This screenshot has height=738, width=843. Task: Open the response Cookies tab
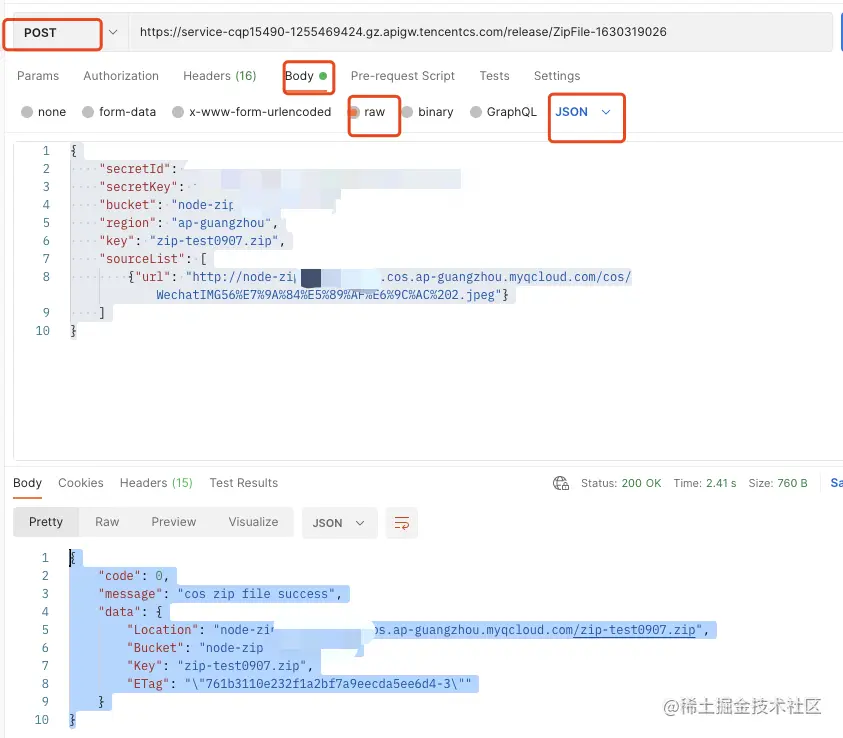(x=81, y=483)
